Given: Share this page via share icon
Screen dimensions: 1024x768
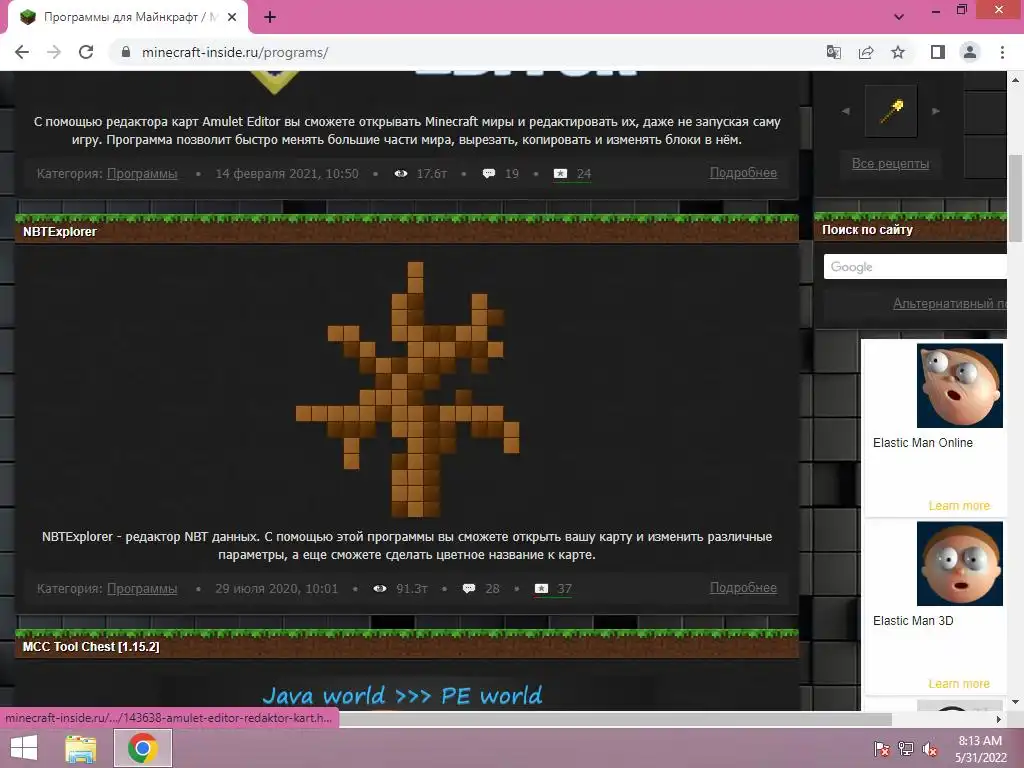Looking at the screenshot, I should [x=866, y=52].
